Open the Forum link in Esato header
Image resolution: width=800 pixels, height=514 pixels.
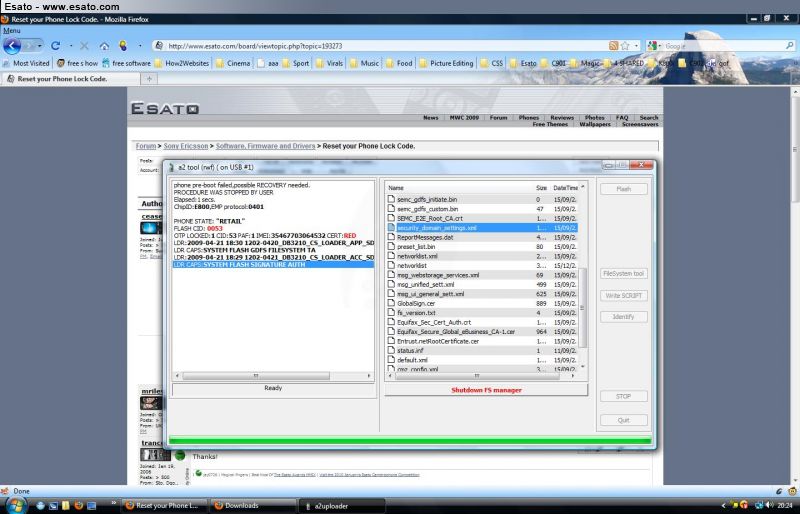click(498, 117)
